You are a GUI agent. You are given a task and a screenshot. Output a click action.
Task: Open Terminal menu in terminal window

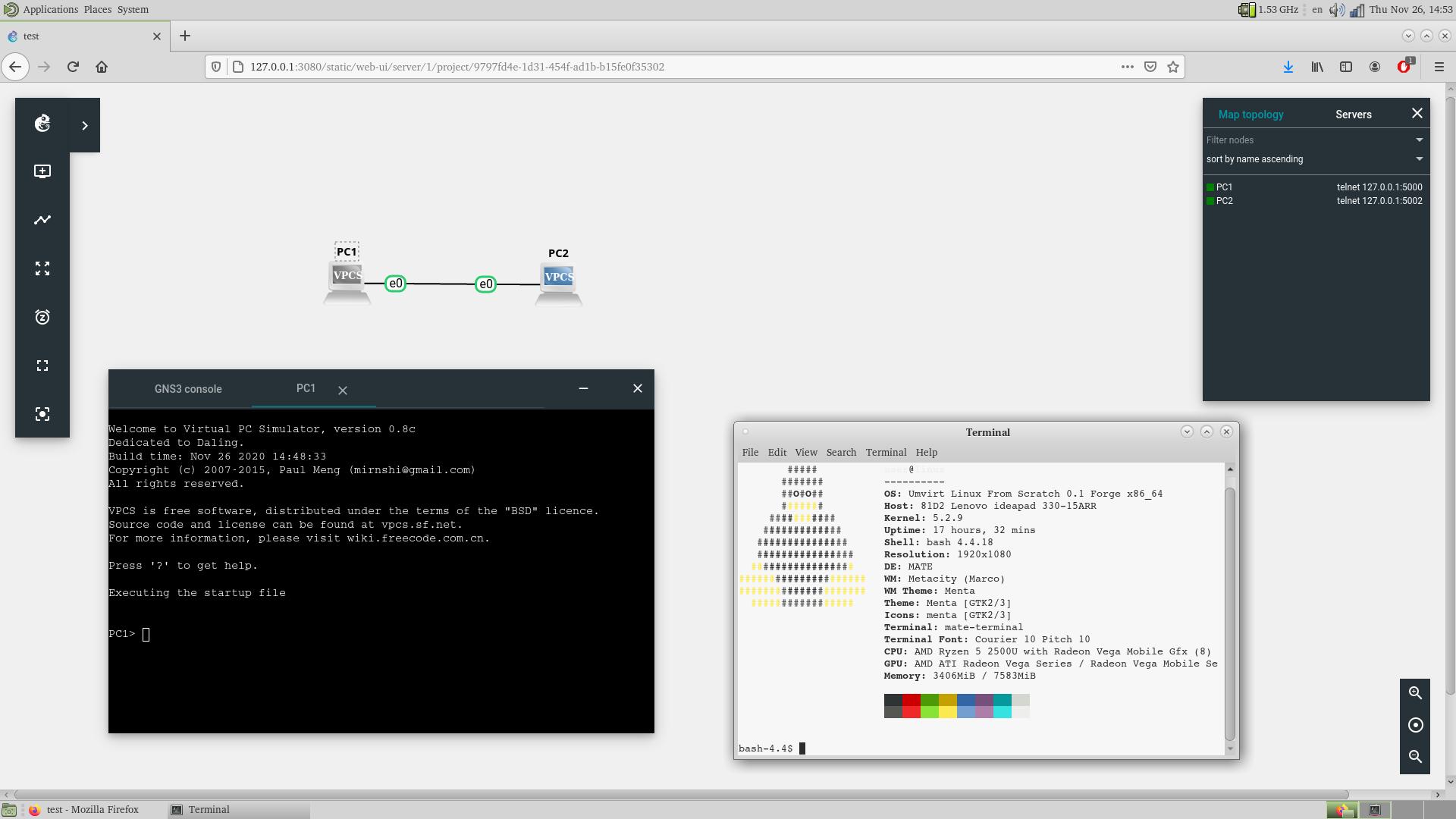coord(886,452)
